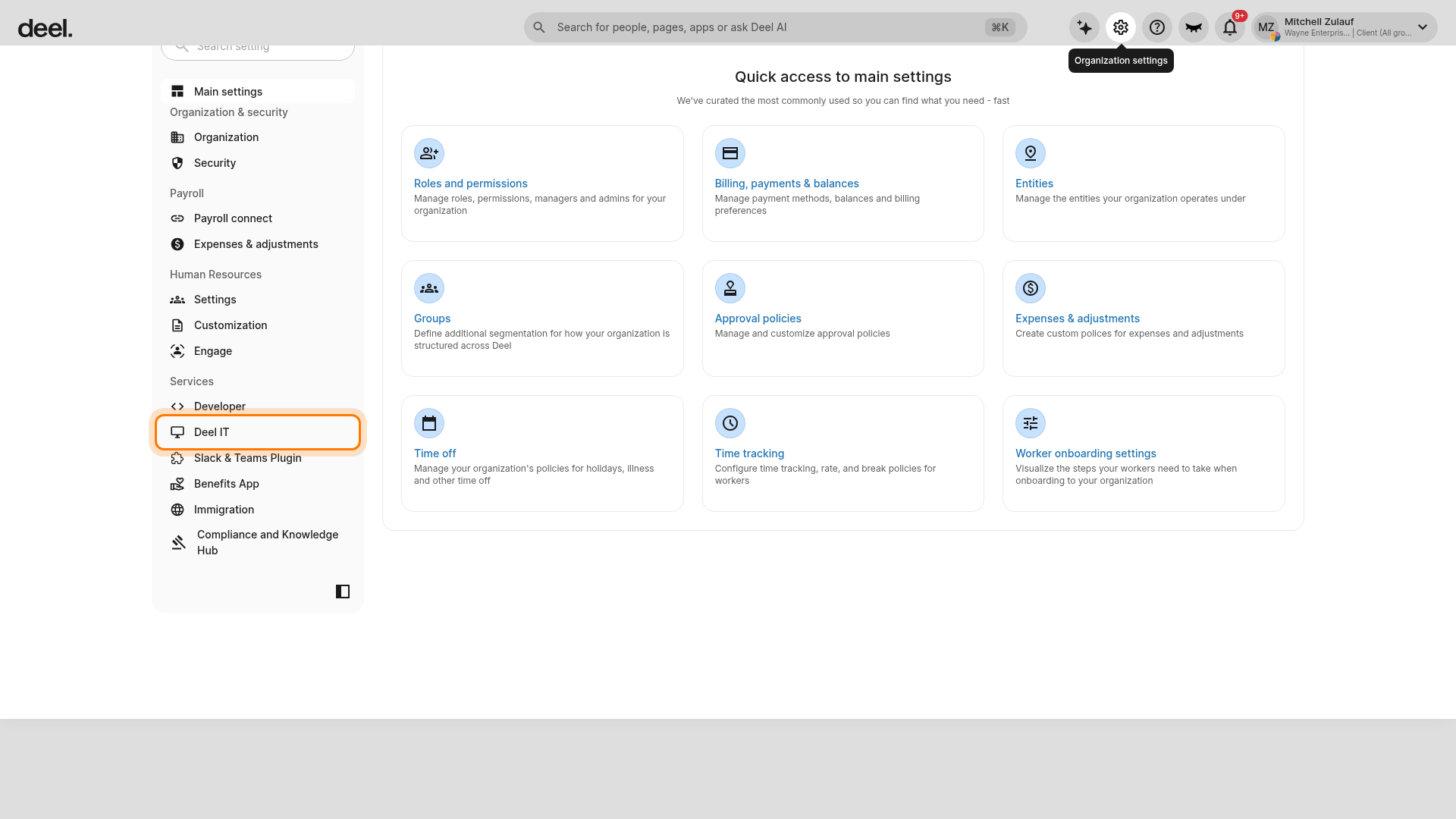Click the HR Settings people icon in sidebar
The width and height of the screenshot is (1456, 819).
coord(177,300)
